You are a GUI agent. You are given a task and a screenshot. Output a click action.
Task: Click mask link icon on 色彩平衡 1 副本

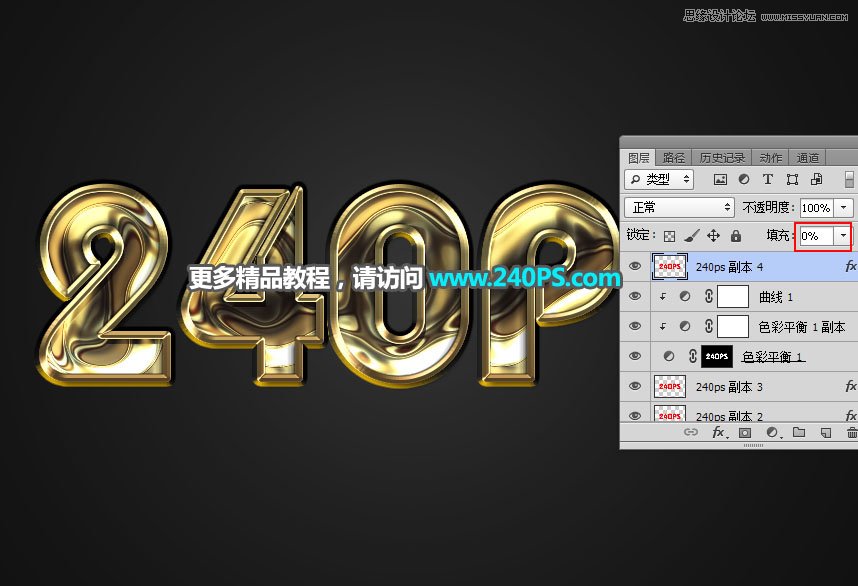(708, 326)
